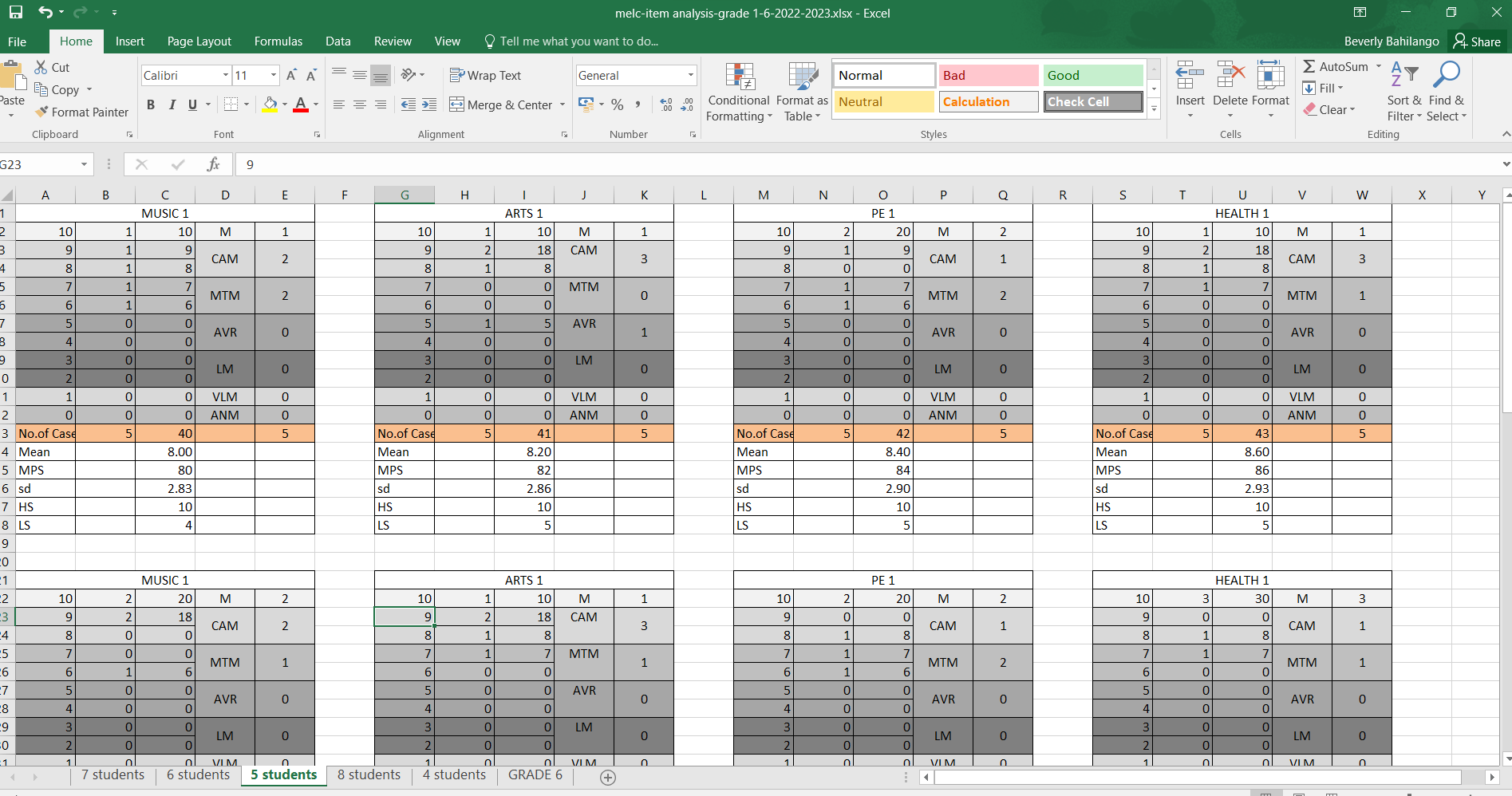Open Sort & Filter options
The width and height of the screenshot is (1512, 796).
coord(1404,92)
